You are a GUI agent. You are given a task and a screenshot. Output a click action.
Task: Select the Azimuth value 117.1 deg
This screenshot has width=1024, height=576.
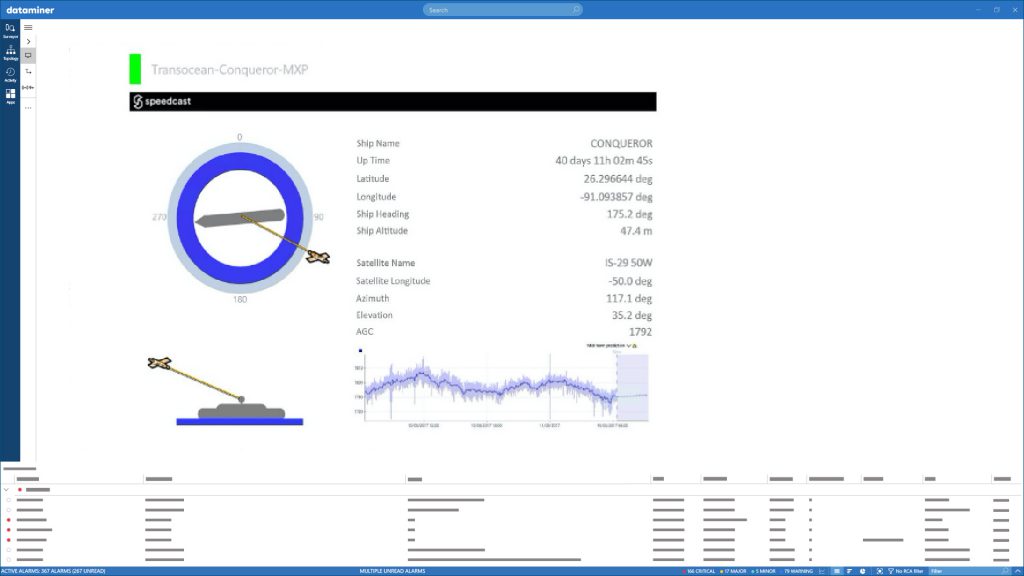(629, 298)
